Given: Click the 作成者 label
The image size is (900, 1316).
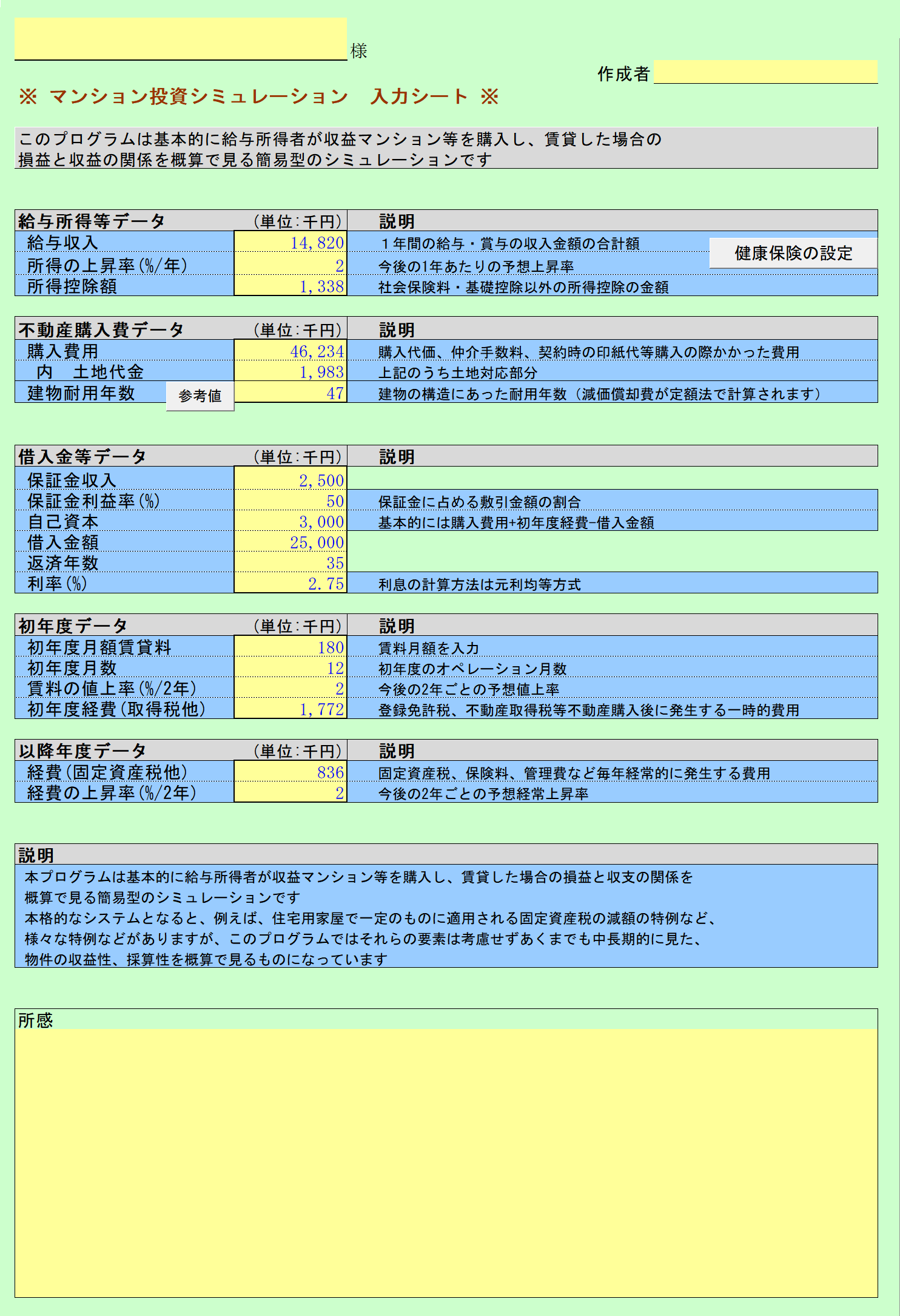Looking at the screenshot, I should tap(623, 74).
